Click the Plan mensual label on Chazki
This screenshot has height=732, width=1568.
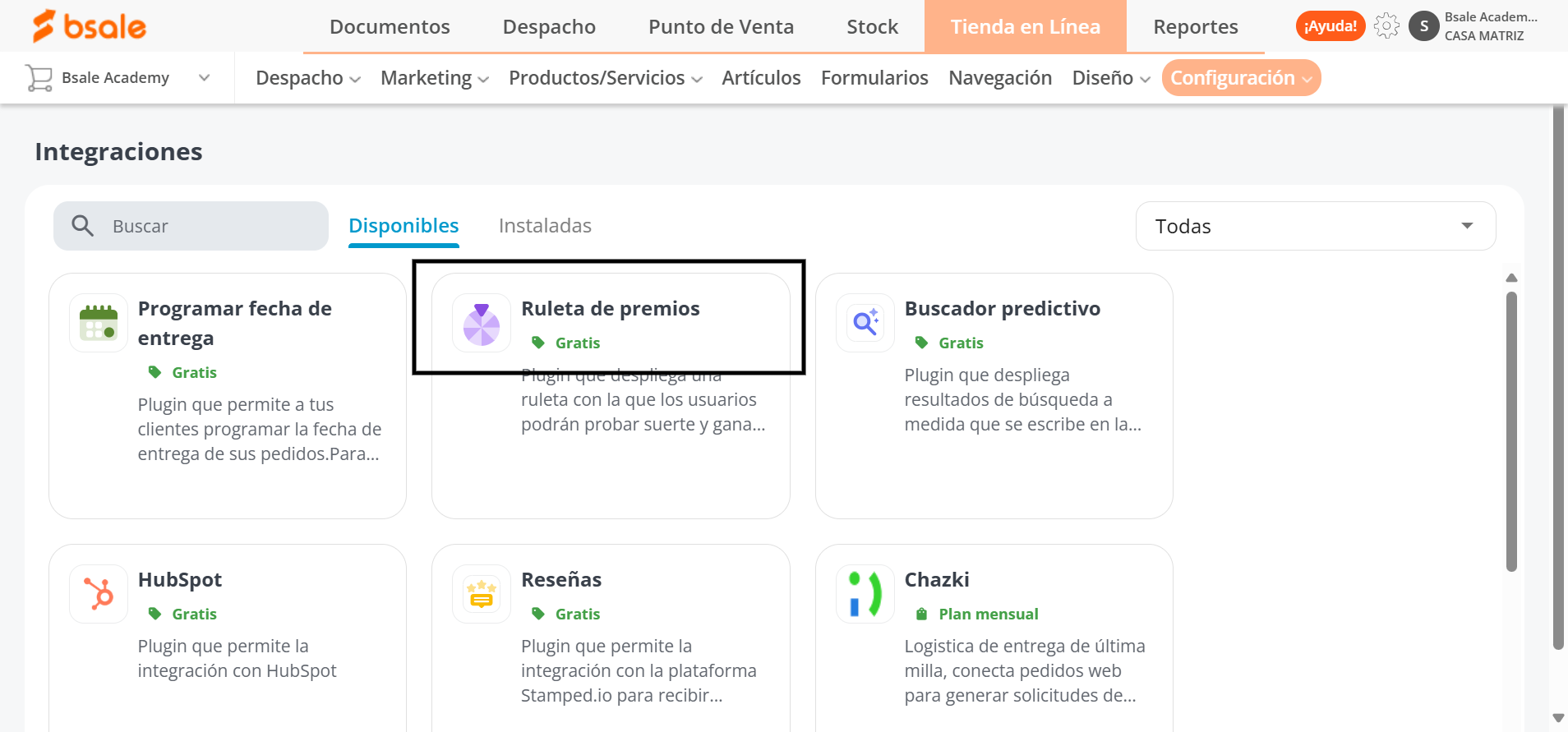[x=989, y=614]
